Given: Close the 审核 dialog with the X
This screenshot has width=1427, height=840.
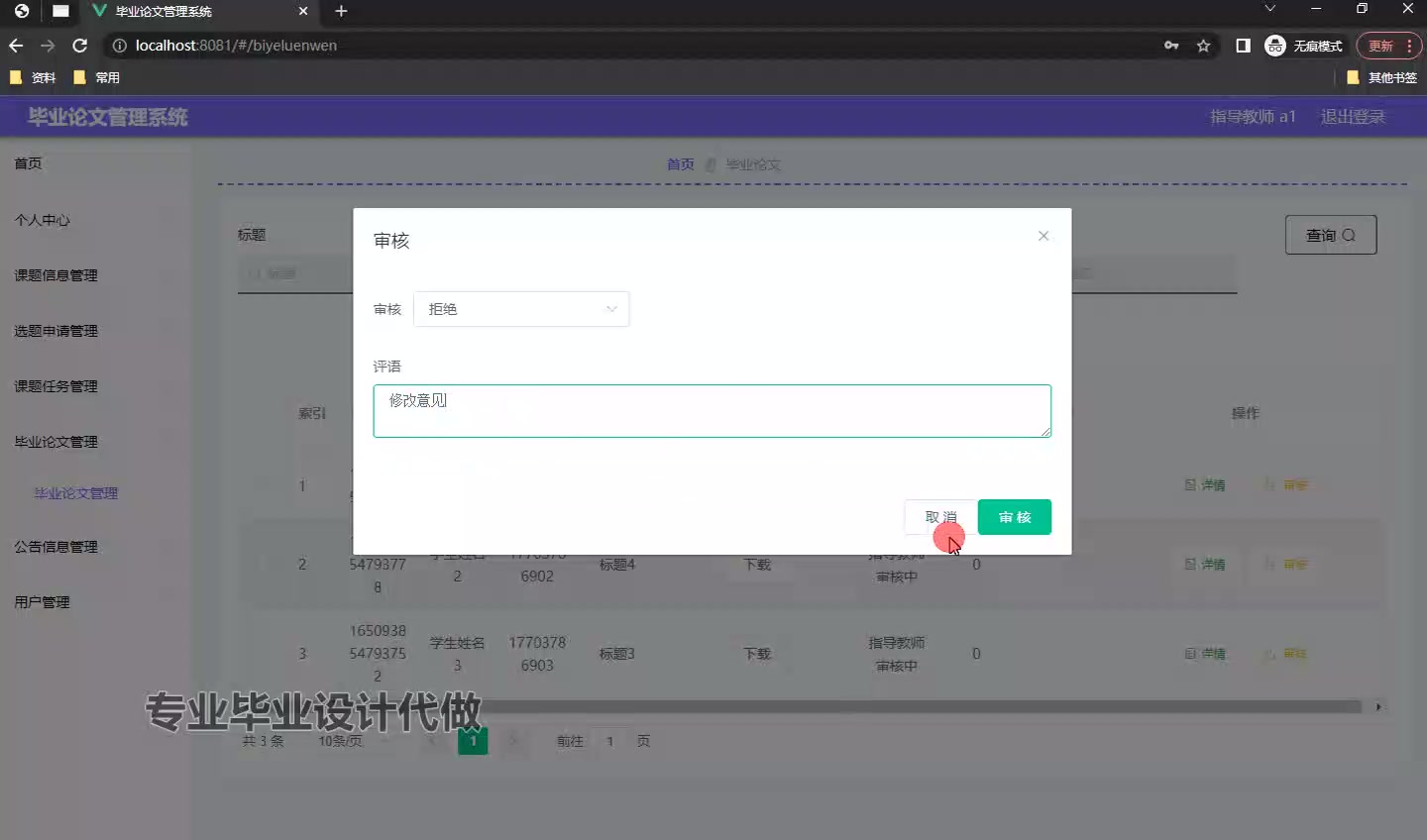Looking at the screenshot, I should pos(1043,236).
